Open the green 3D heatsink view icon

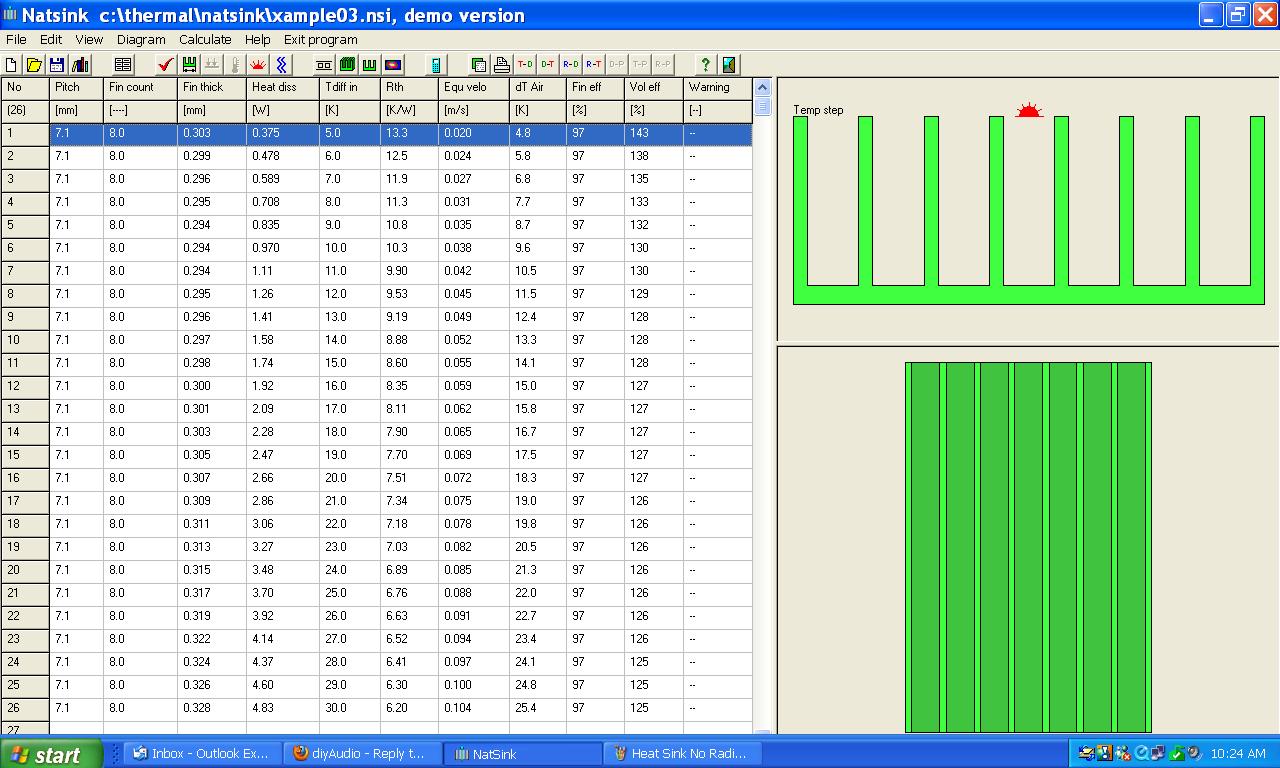coord(347,65)
